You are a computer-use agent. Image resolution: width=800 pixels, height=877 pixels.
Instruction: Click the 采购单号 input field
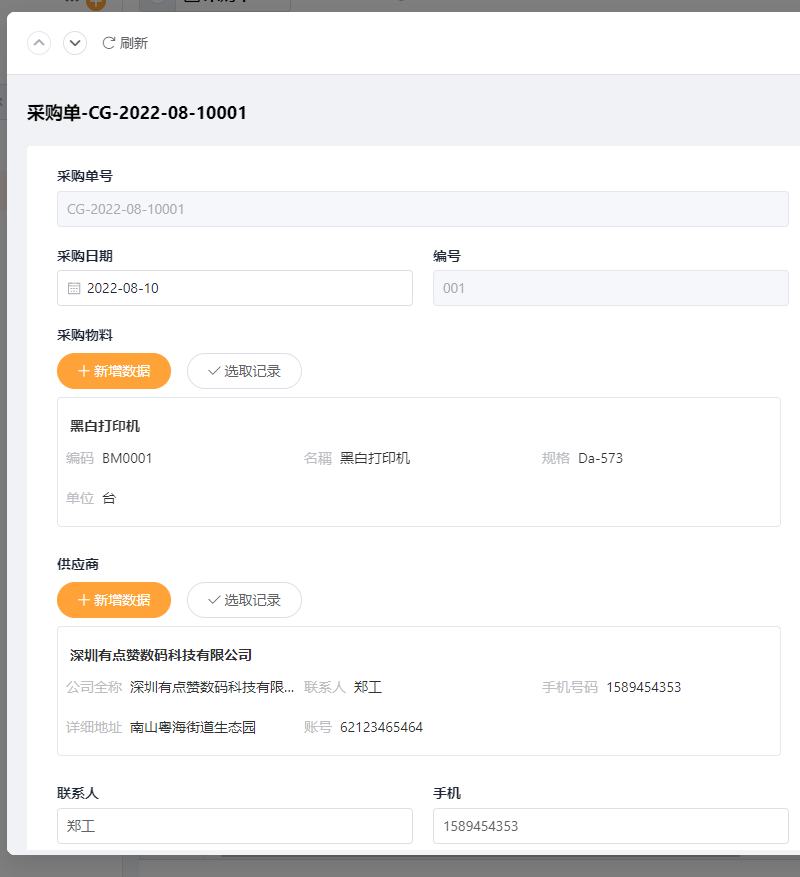pos(423,209)
